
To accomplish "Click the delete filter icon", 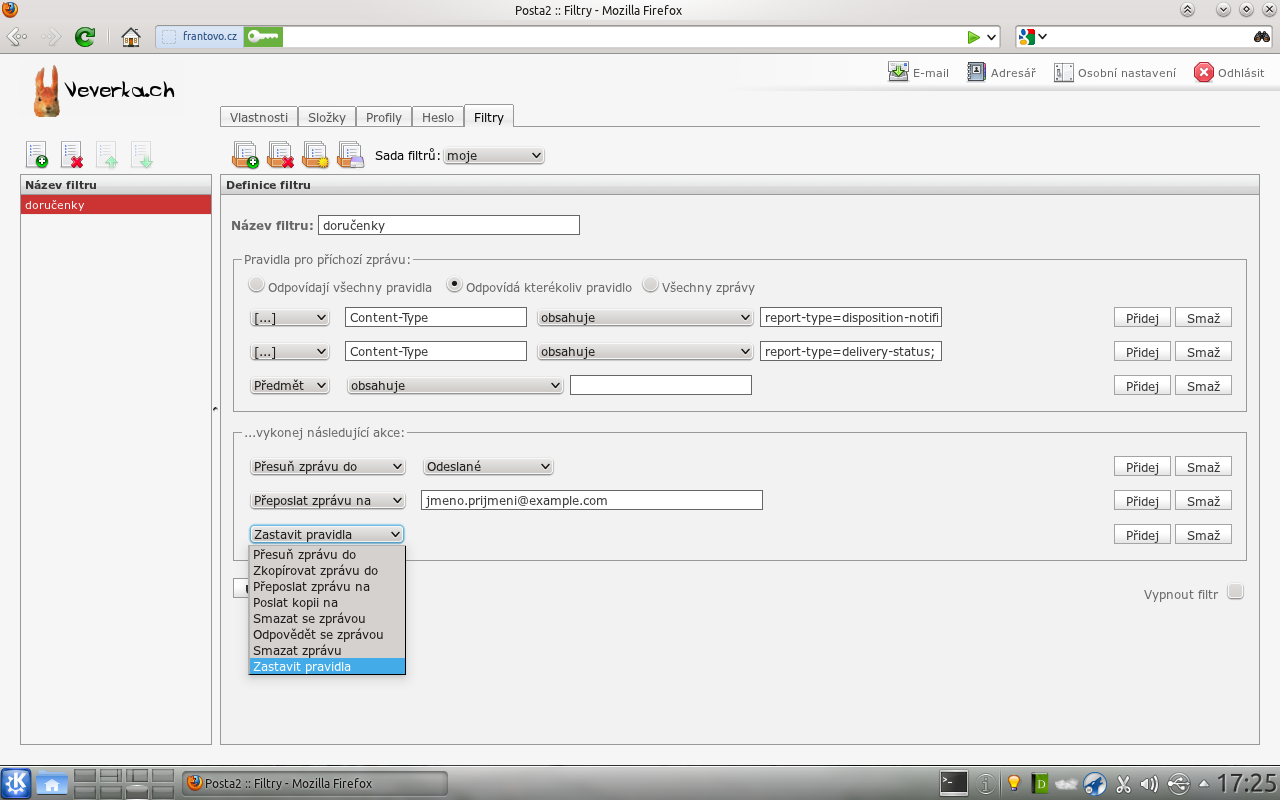I will pyautogui.click(x=72, y=155).
